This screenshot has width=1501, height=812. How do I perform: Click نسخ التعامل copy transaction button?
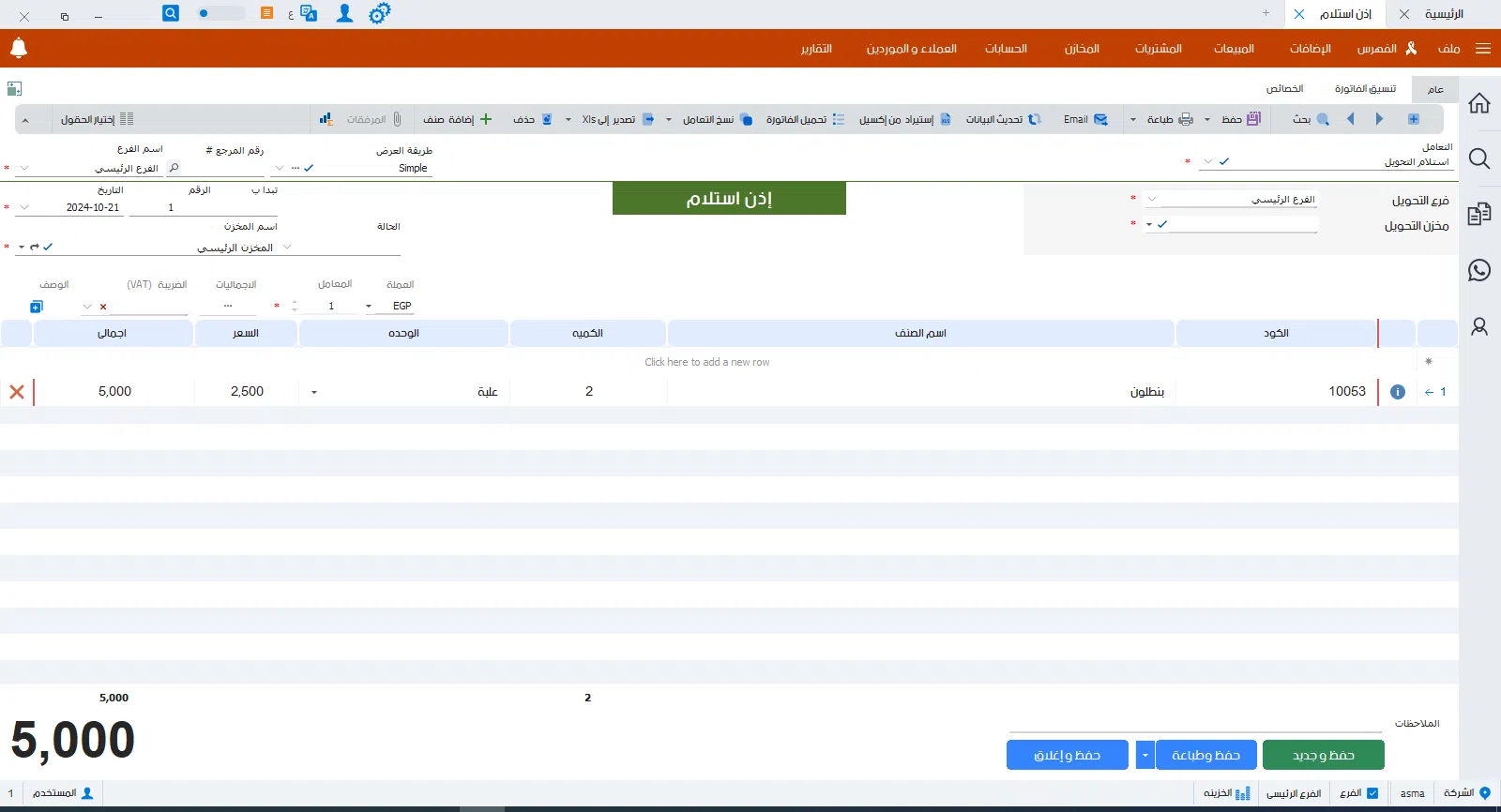click(718, 119)
